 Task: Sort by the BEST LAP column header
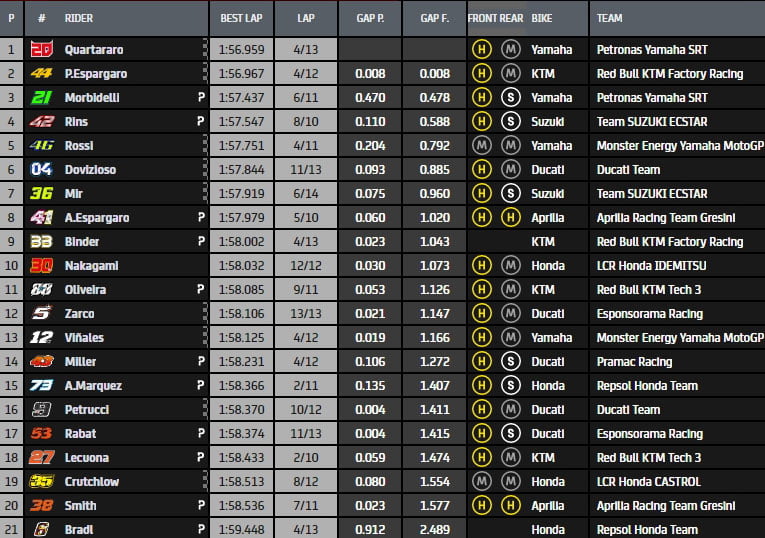239,18
